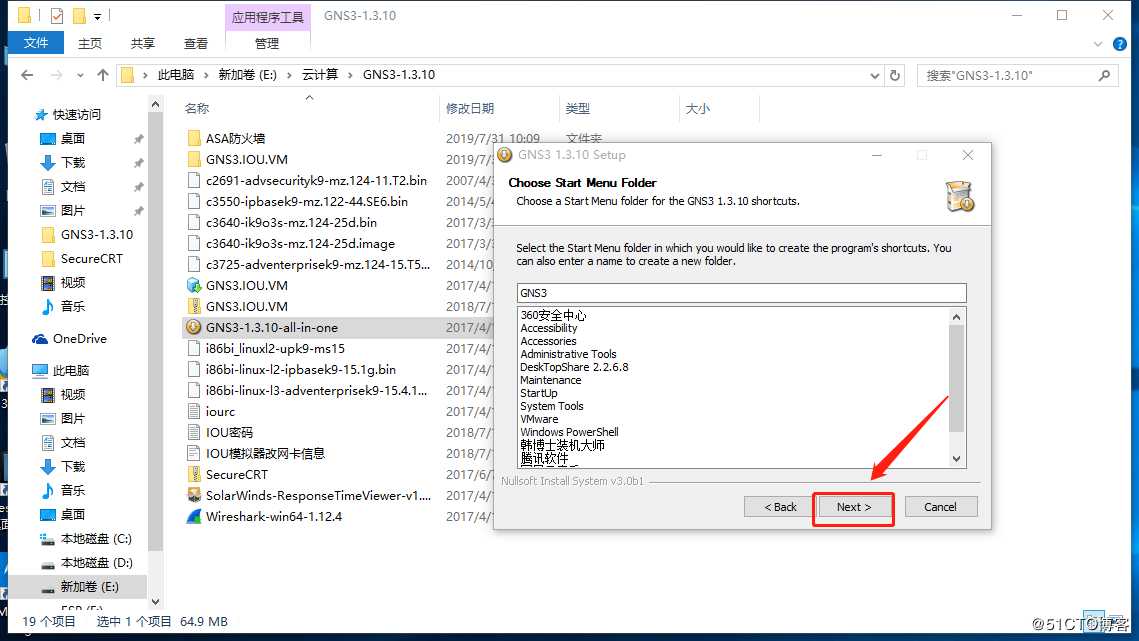Sort files by 大小 column
1139x641 pixels.
point(697,108)
